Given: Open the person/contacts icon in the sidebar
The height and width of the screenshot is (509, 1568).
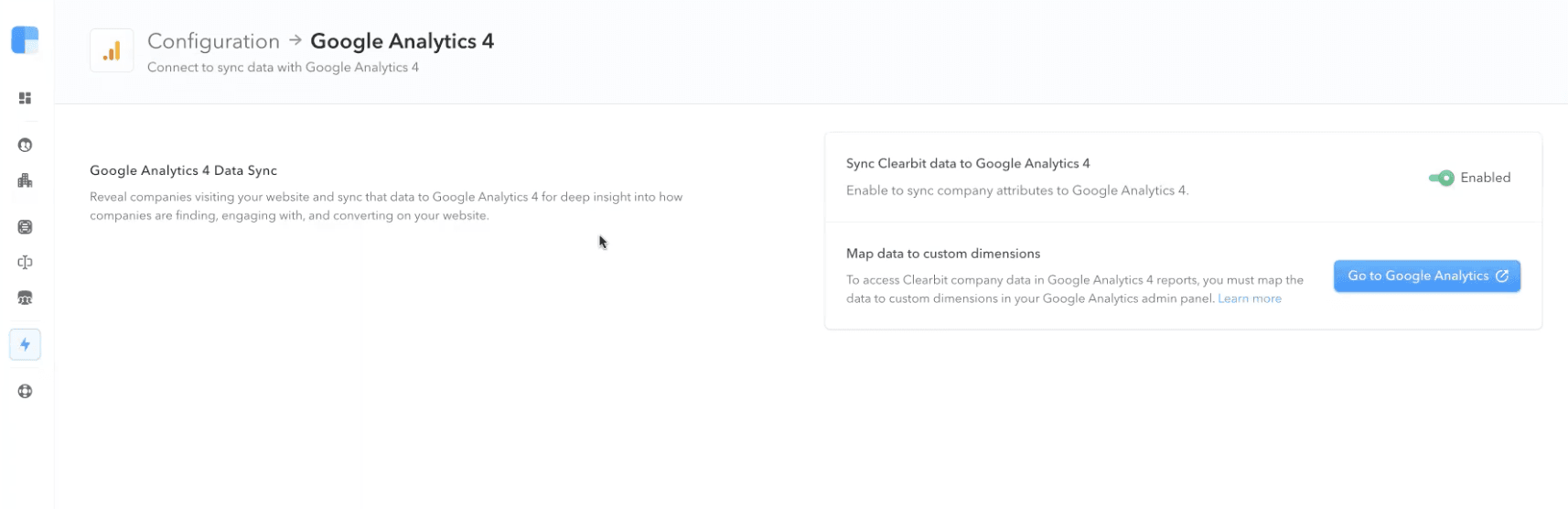Looking at the screenshot, I should click(x=25, y=145).
